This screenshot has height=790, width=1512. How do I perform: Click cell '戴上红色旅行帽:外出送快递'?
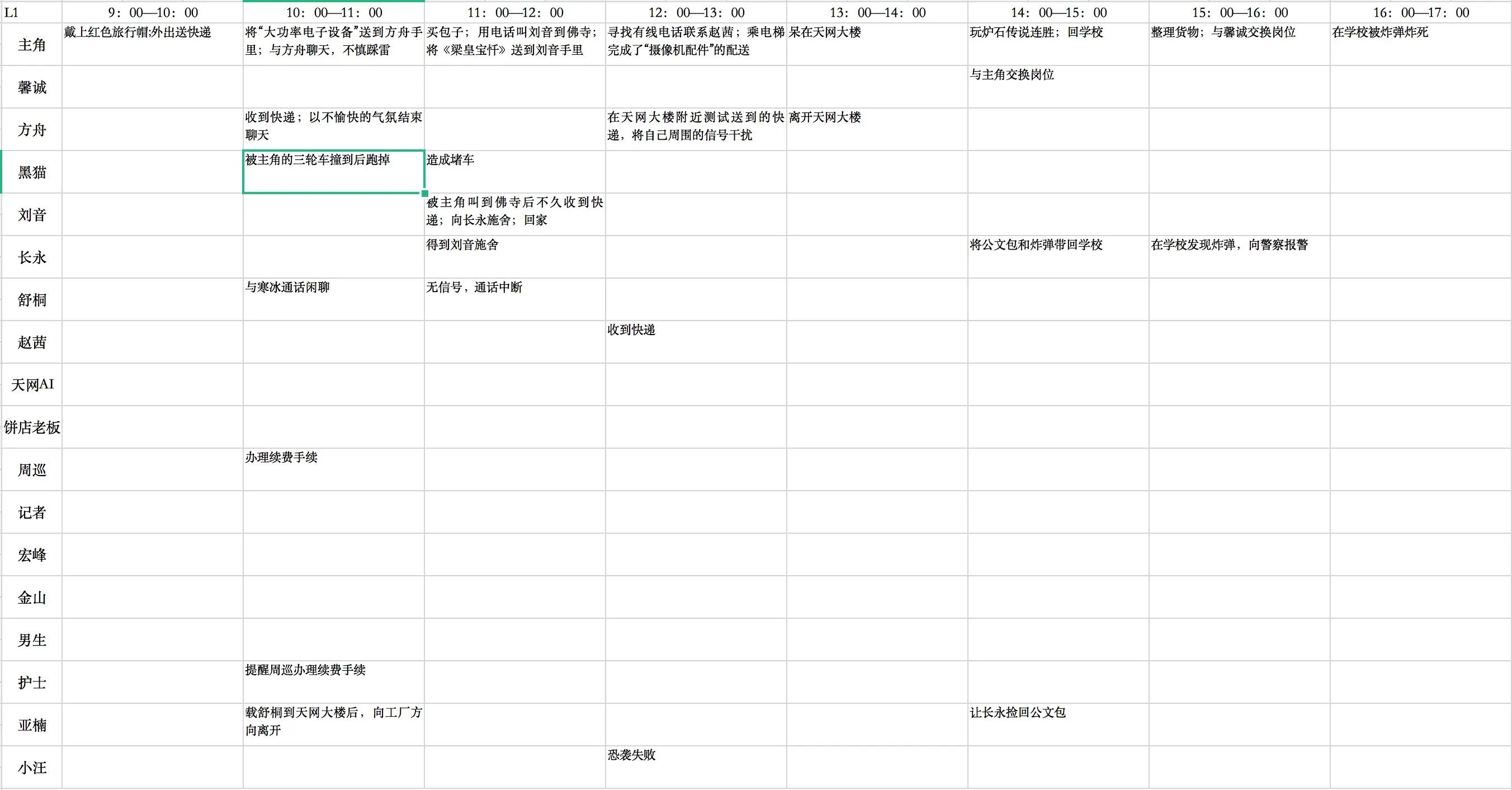coord(153,45)
